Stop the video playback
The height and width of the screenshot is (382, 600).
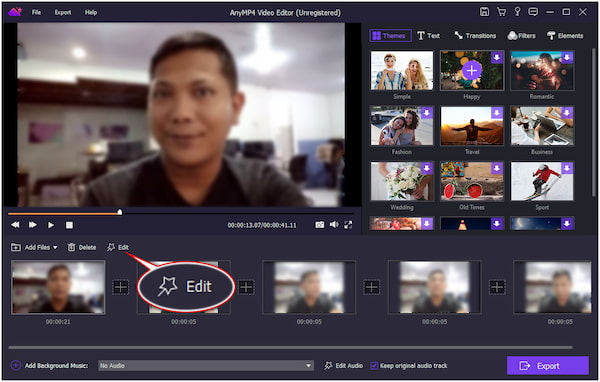(x=69, y=225)
